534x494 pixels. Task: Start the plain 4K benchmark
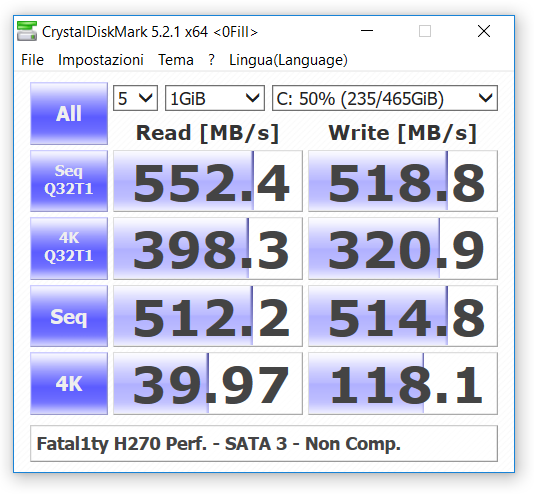(69, 383)
